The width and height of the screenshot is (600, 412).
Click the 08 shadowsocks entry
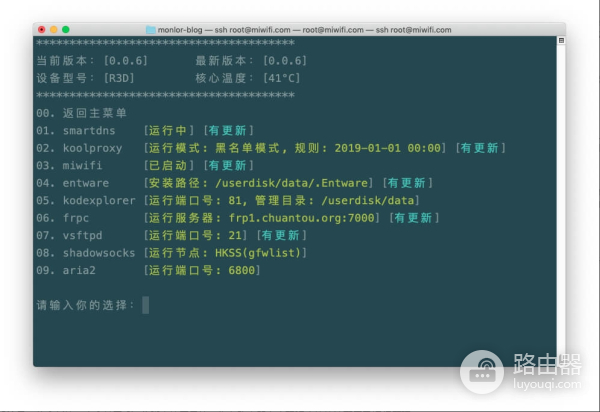coord(88,252)
